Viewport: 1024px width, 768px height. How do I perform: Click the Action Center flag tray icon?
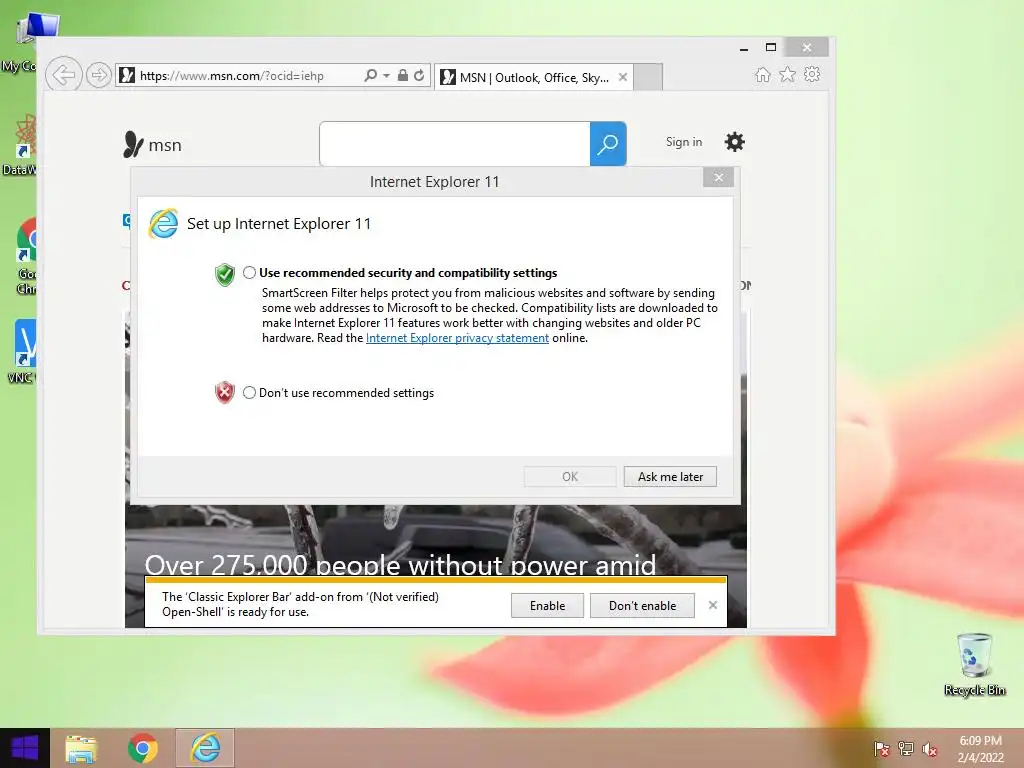(x=882, y=749)
